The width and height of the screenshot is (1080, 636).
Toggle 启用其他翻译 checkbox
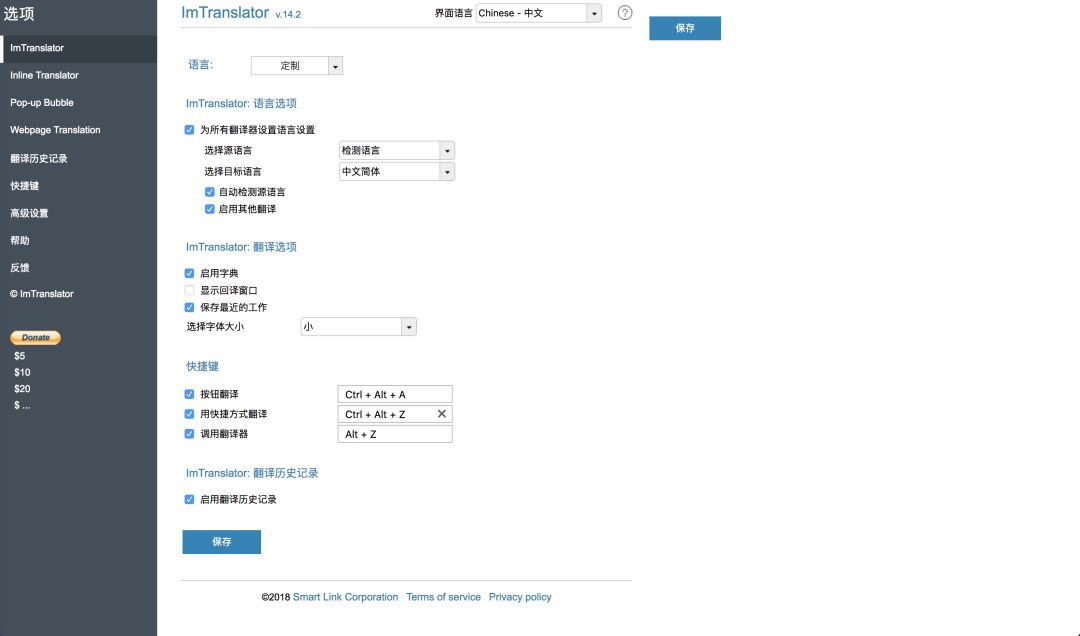point(209,209)
